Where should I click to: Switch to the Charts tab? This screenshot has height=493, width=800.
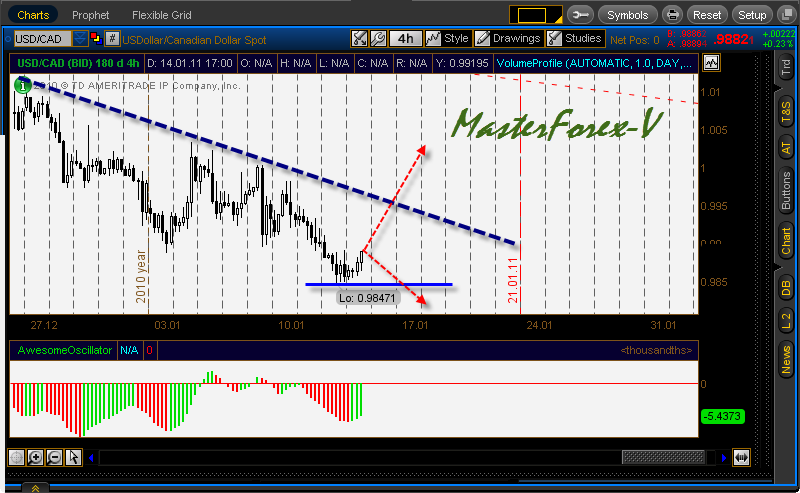[33, 15]
